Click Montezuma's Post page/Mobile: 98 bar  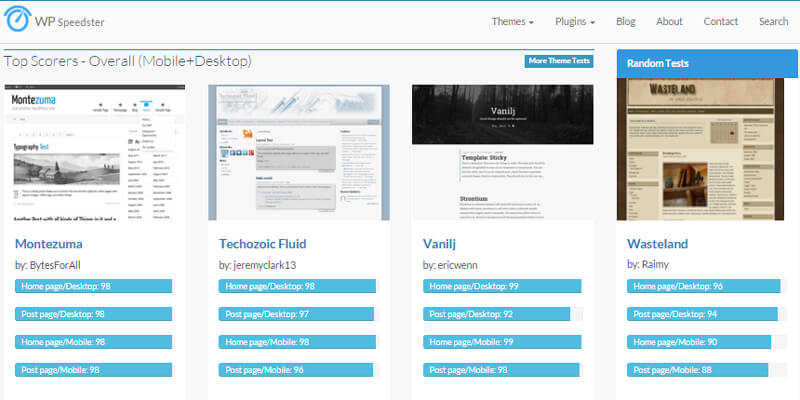(93, 370)
